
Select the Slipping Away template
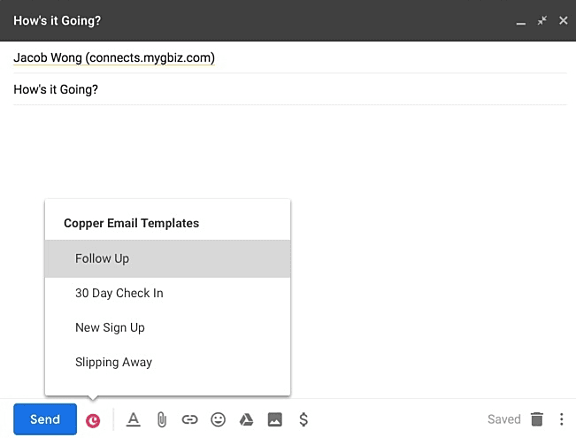[168, 362]
